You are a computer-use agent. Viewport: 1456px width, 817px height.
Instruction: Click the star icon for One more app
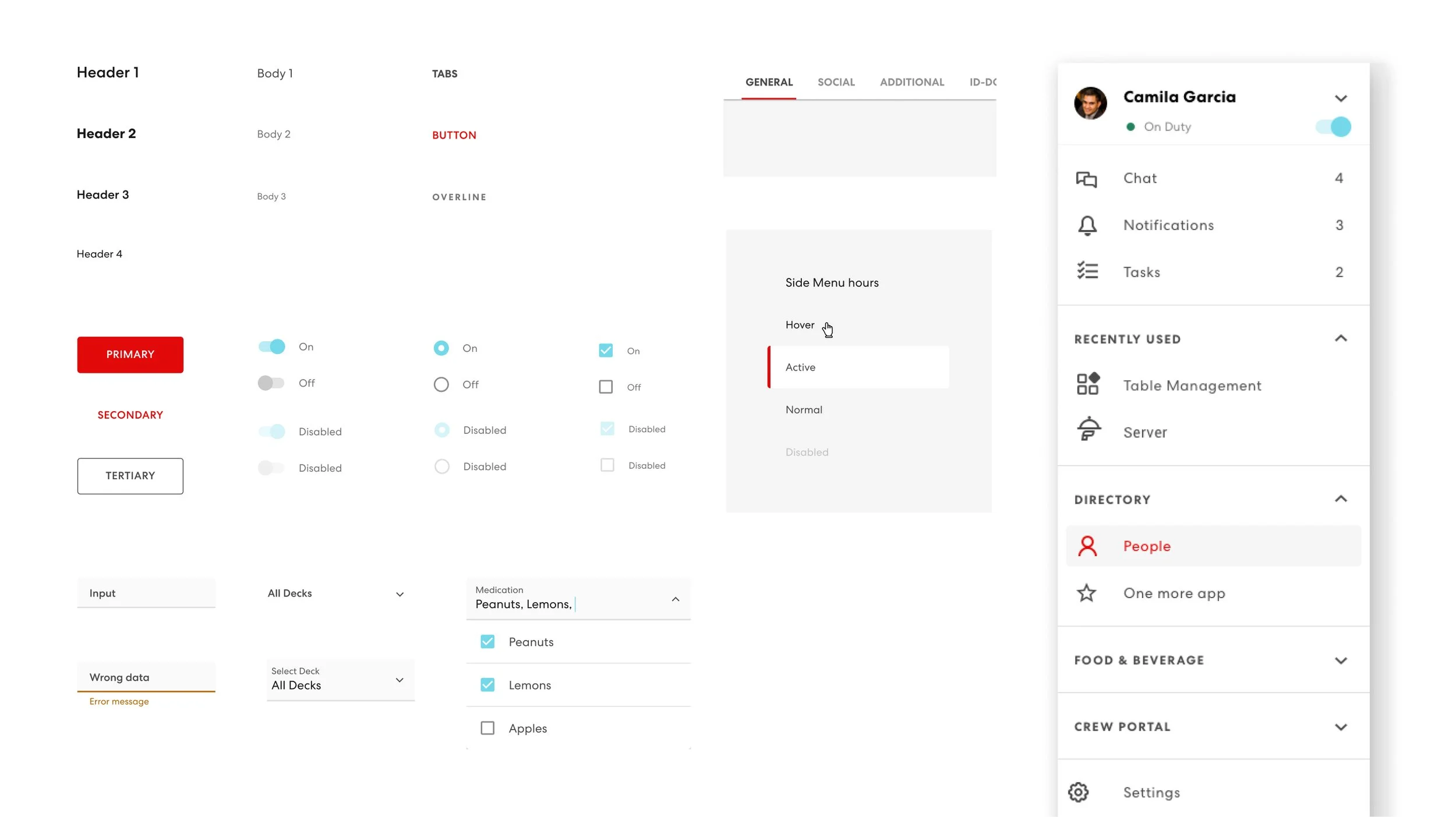point(1086,593)
